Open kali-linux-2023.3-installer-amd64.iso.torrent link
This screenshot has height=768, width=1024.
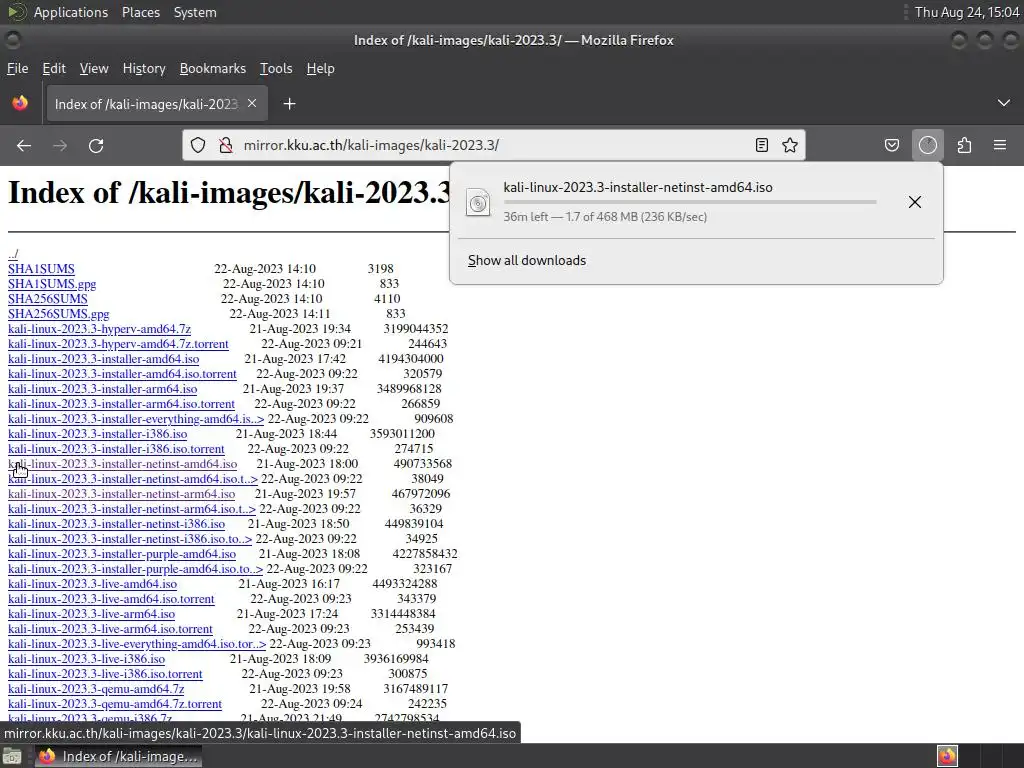pyautogui.click(x=122, y=374)
